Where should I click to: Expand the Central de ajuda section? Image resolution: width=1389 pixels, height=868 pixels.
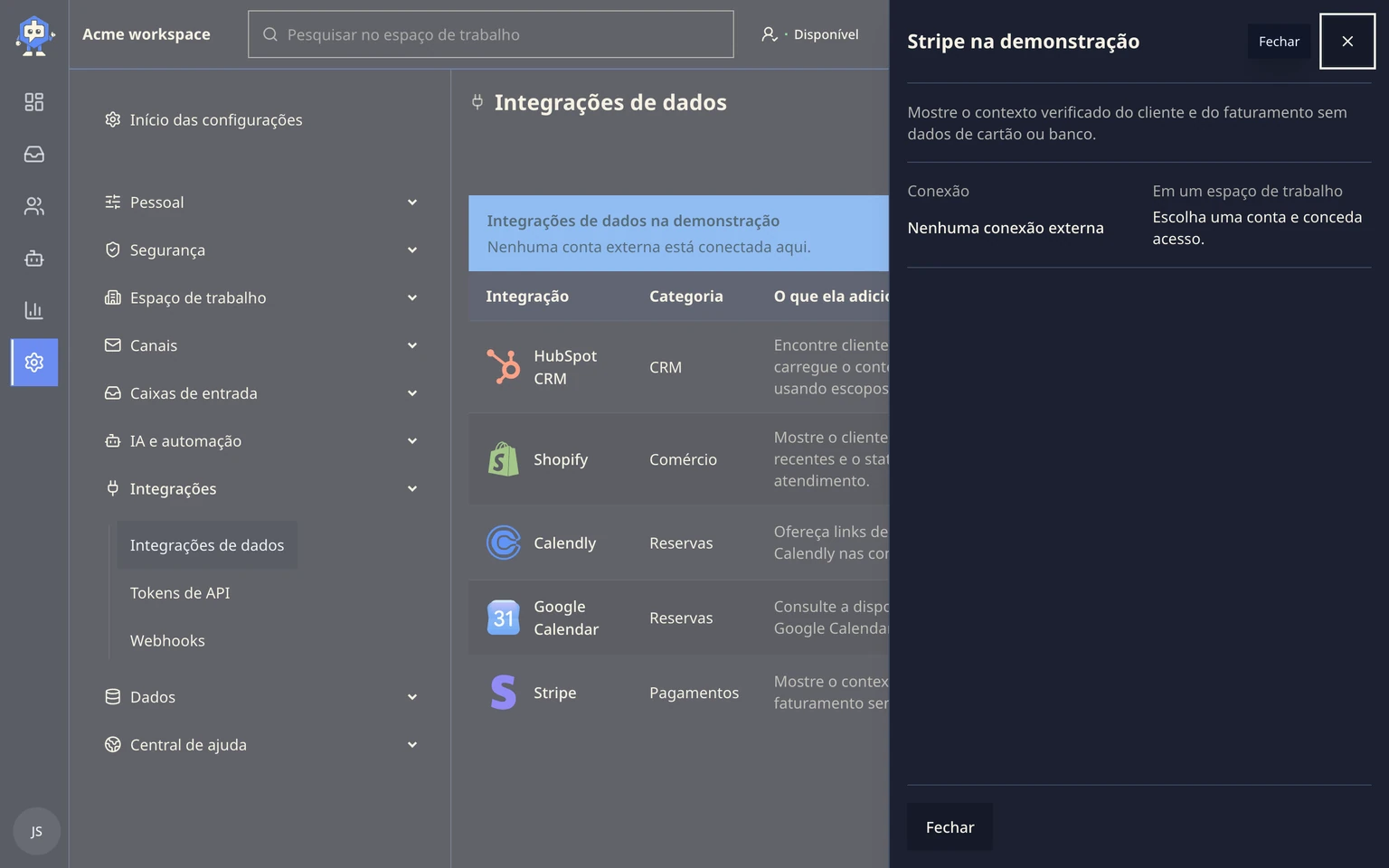click(x=262, y=745)
